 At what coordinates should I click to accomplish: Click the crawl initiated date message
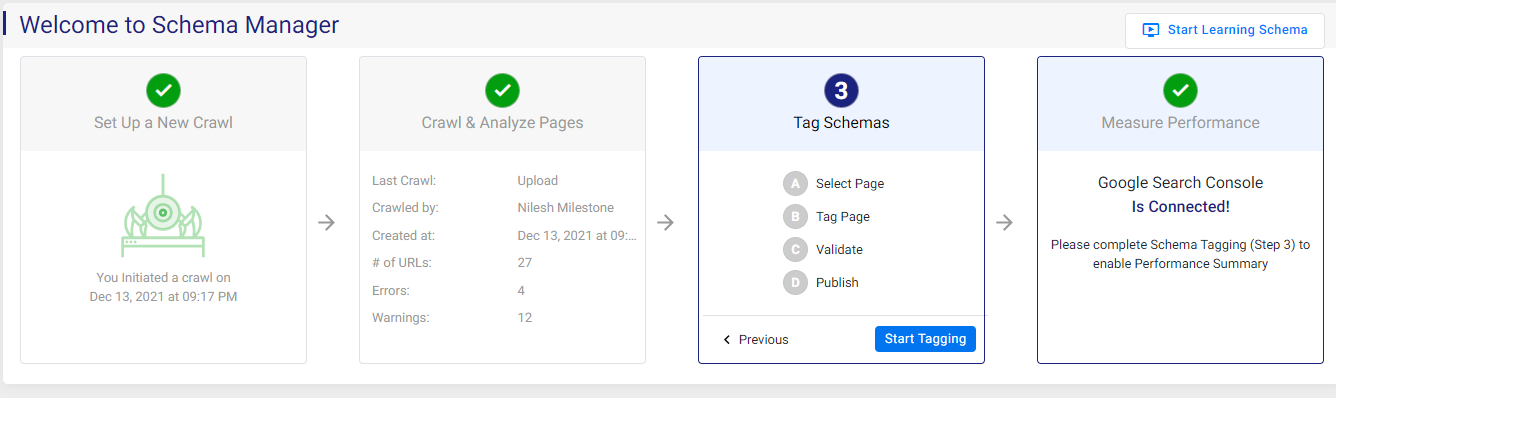pos(163,287)
